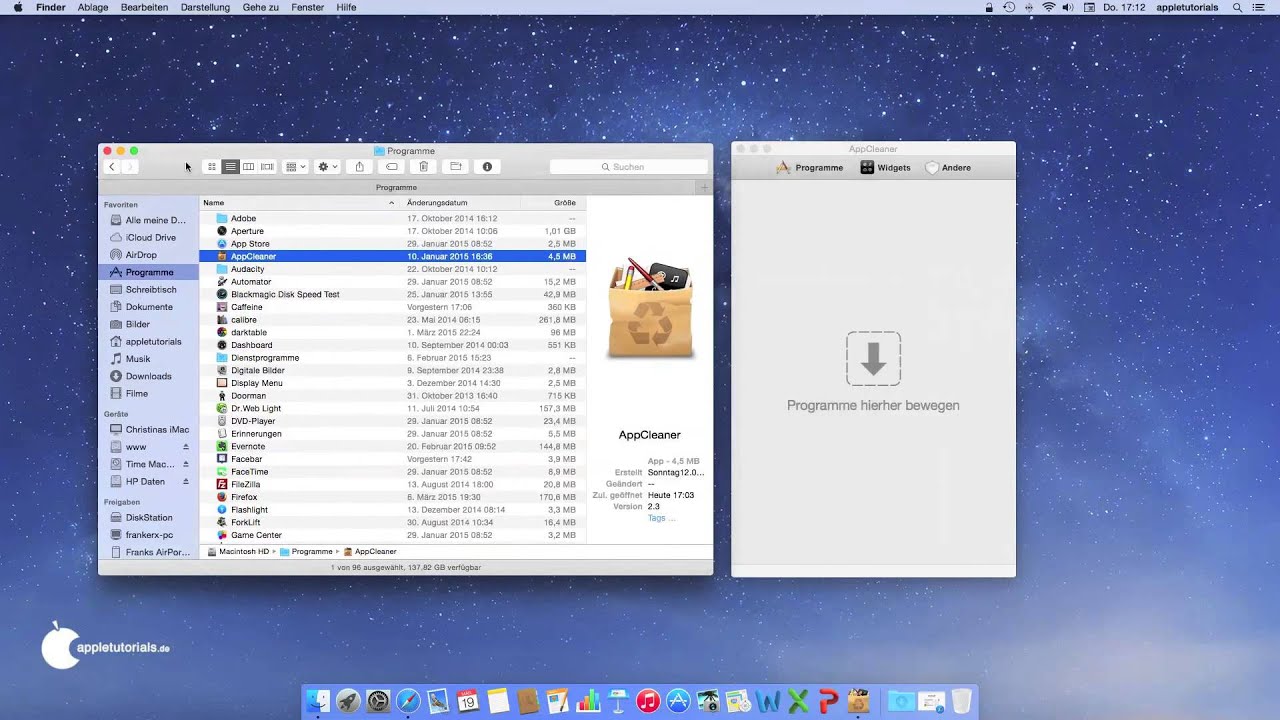Image resolution: width=1280 pixels, height=720 pixels.
Task: Switch Finder to list view
Action: 230,167
